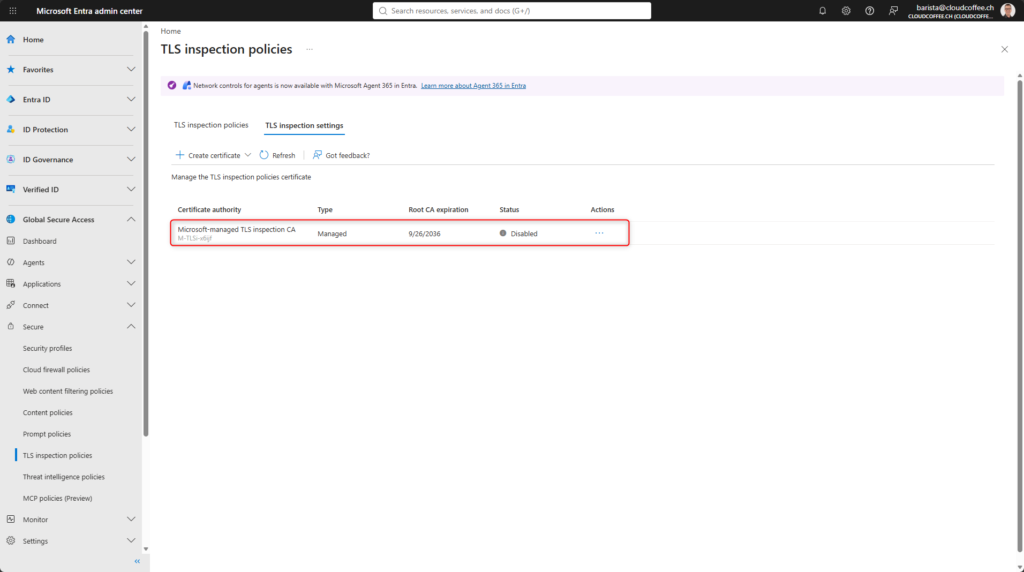The height and width of the screenshot is (572, 1024).
Task: Click the ID Protection icon
Action: click(10, 129)
